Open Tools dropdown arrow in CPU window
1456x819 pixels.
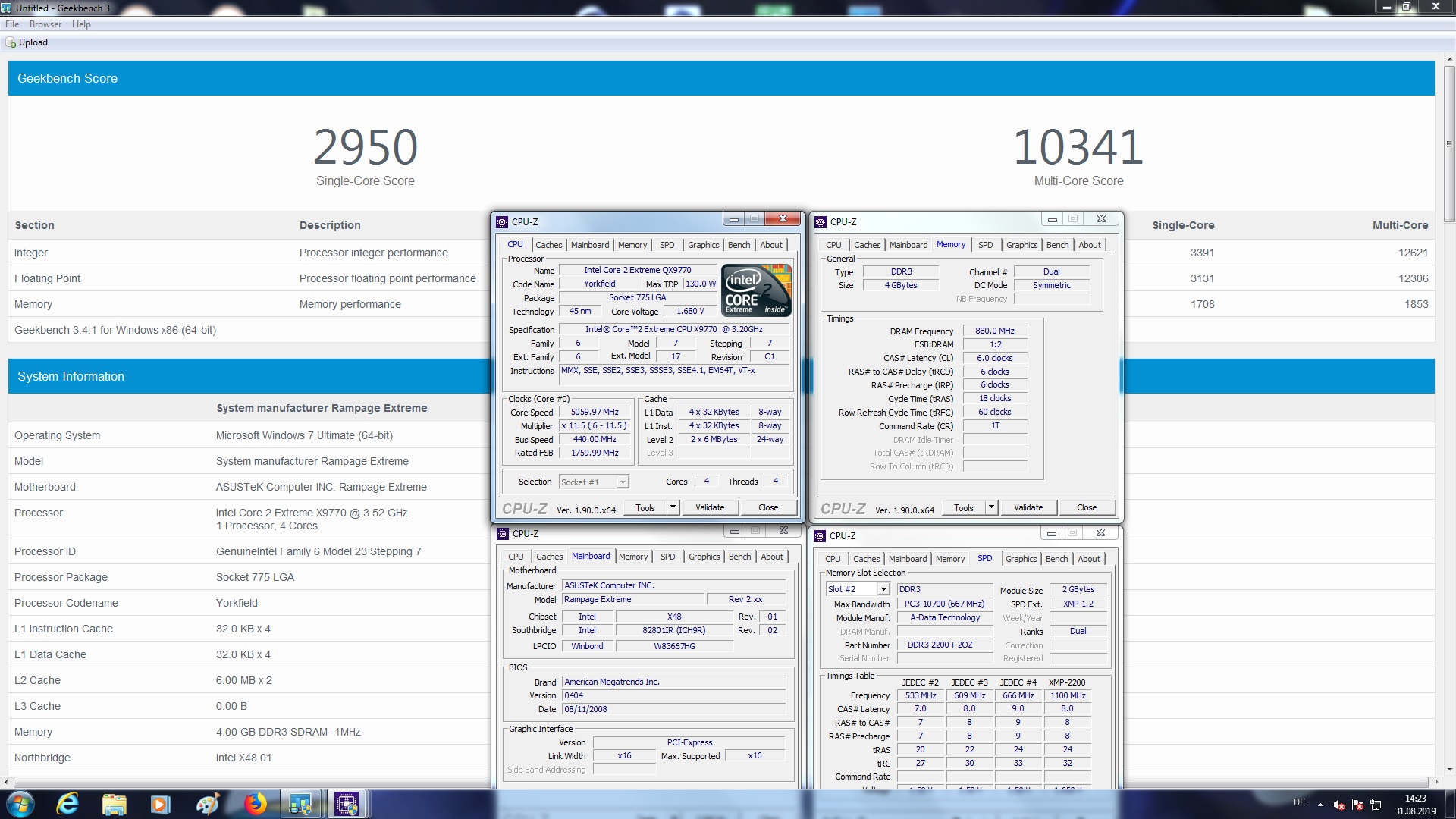click(x=673, y=507)
